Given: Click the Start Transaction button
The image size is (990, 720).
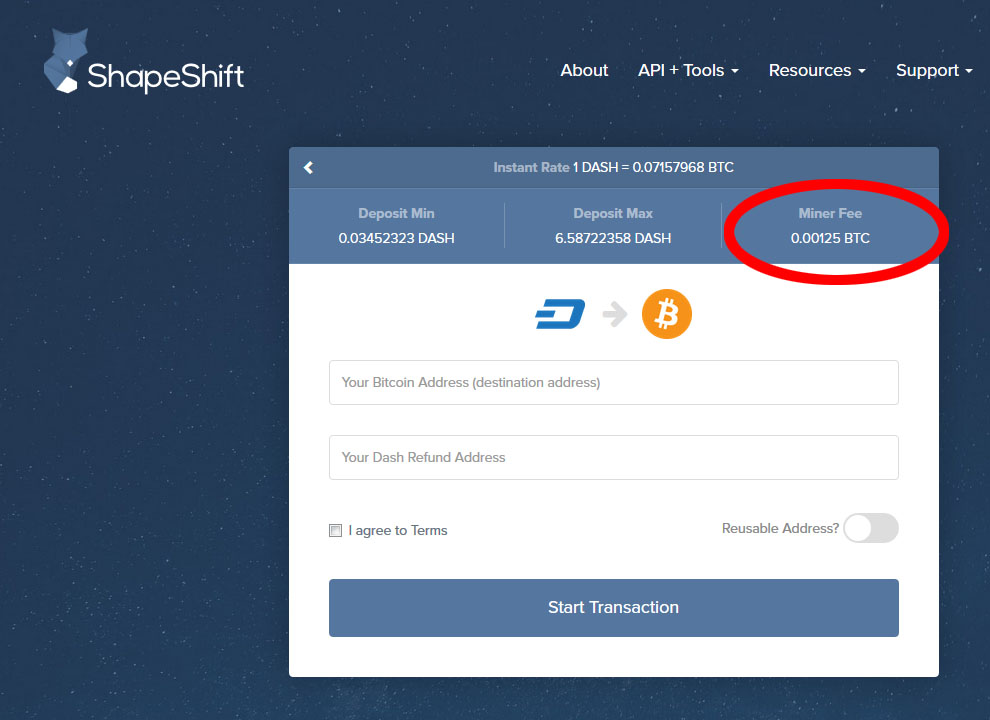Looking at the screenshot, I should [614, 608].
